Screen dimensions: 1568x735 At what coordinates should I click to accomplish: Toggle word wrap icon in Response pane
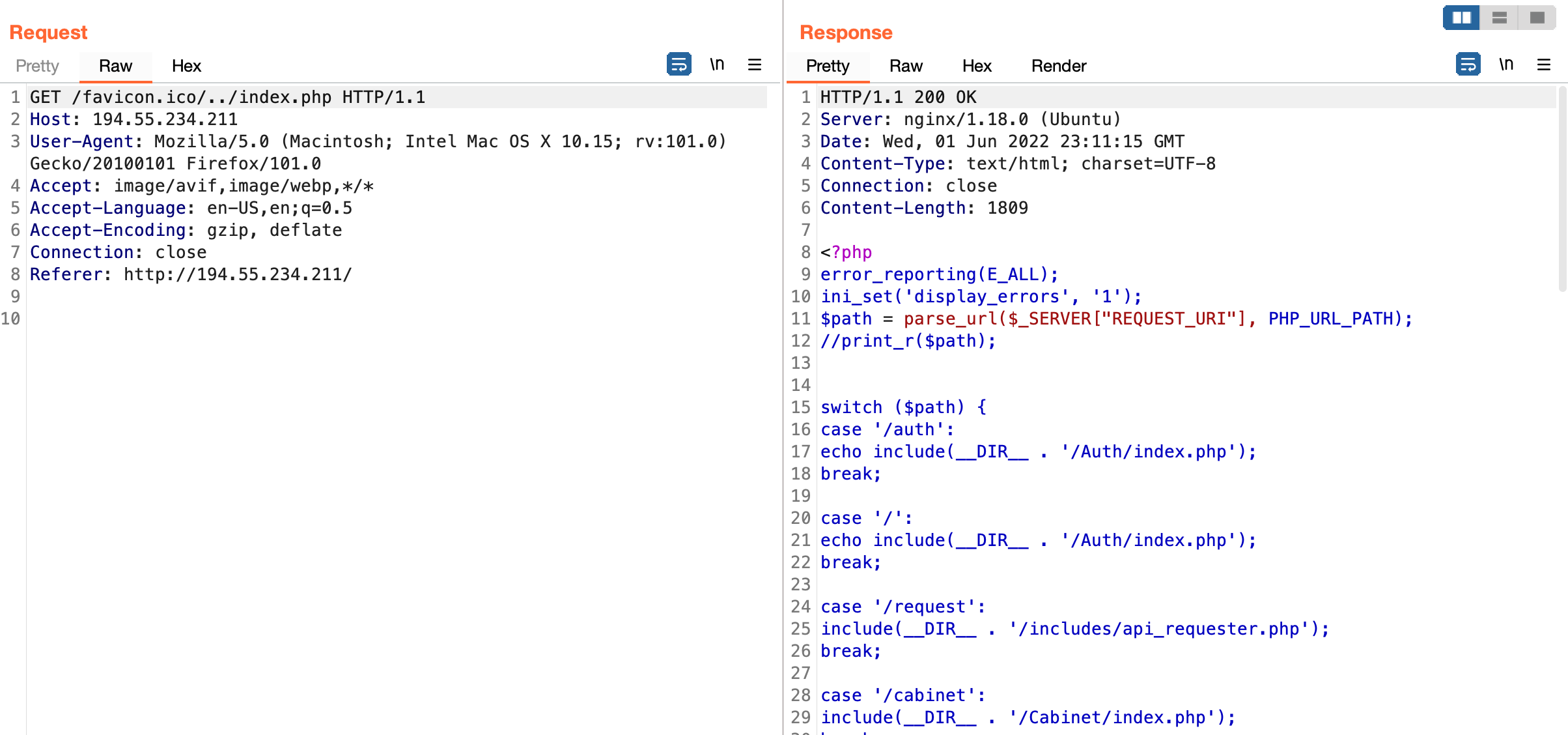[1468, 65]
